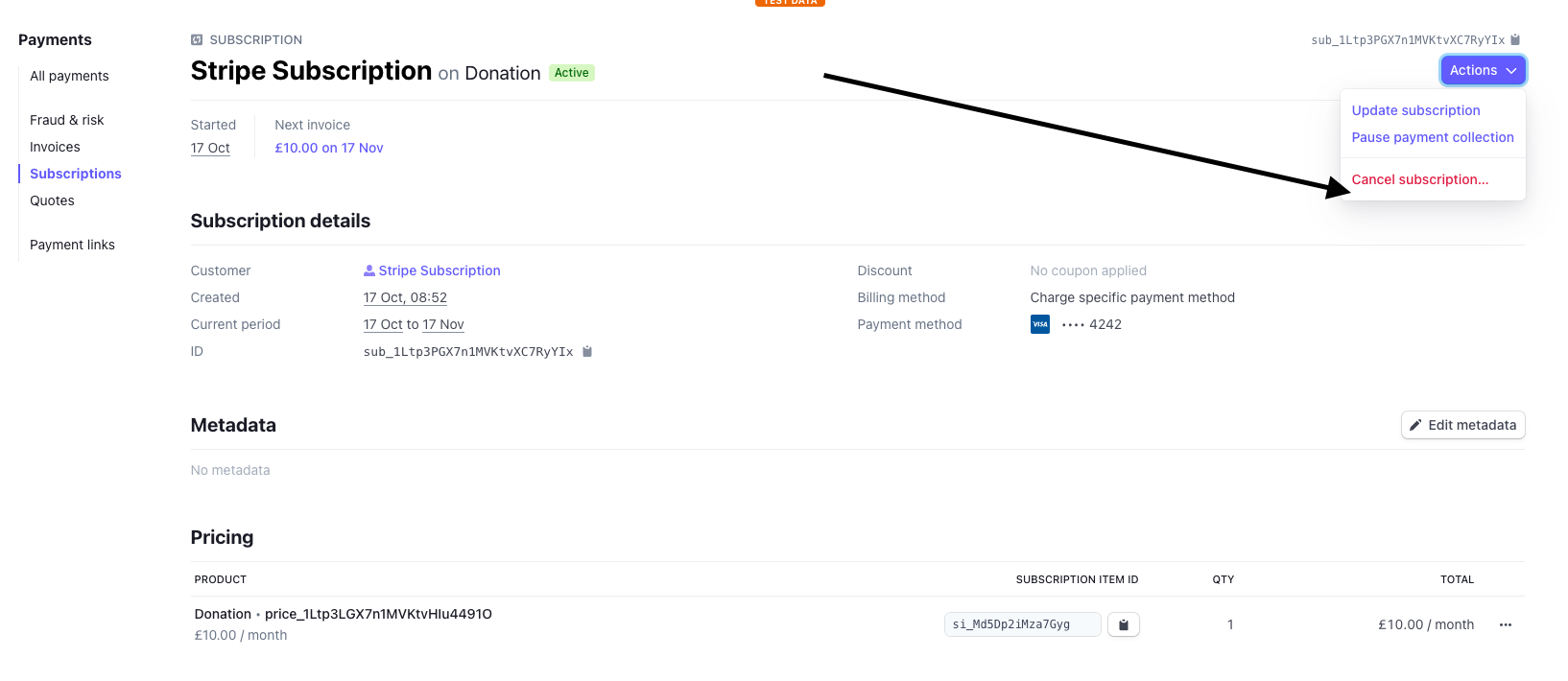
Task: Copy subscription ID clipboard icon at top right
Action: pyautogui.click(x=1515, y=40)
